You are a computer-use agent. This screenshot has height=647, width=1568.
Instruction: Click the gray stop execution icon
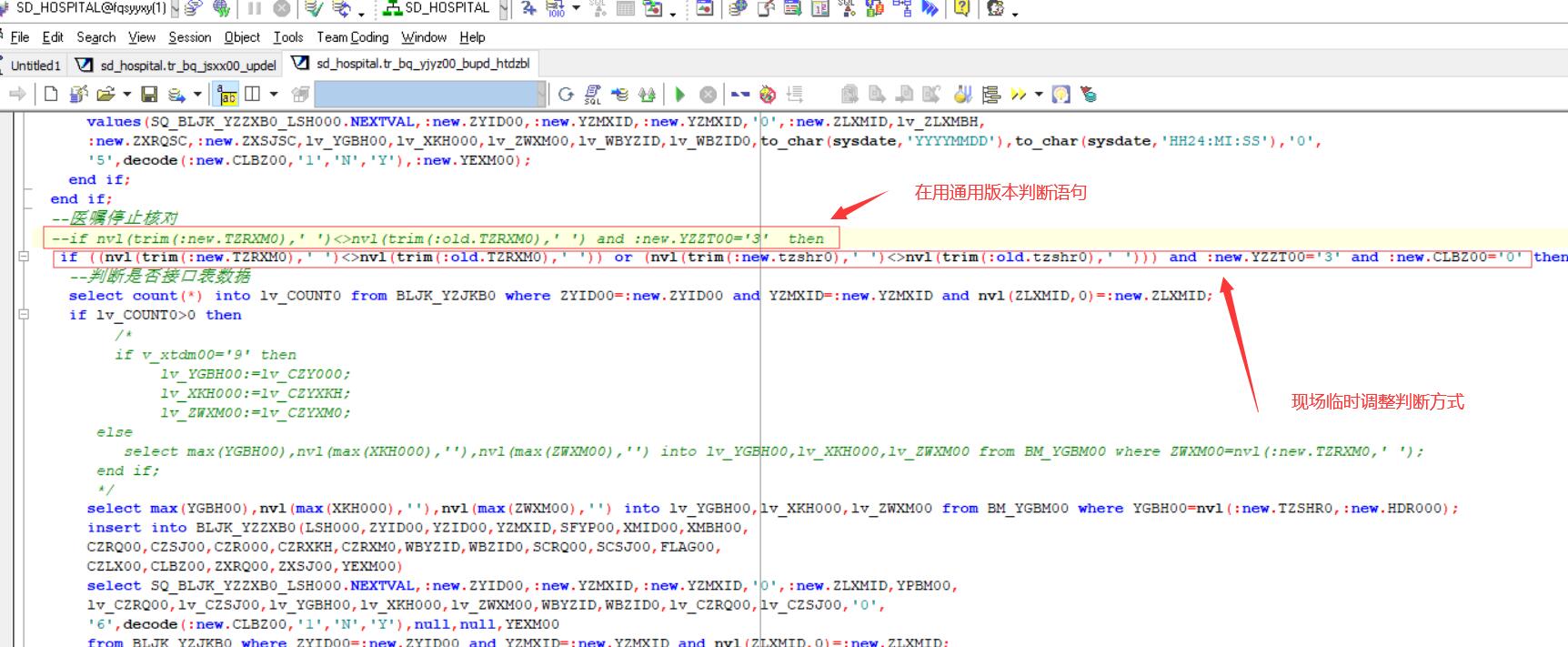708,94
